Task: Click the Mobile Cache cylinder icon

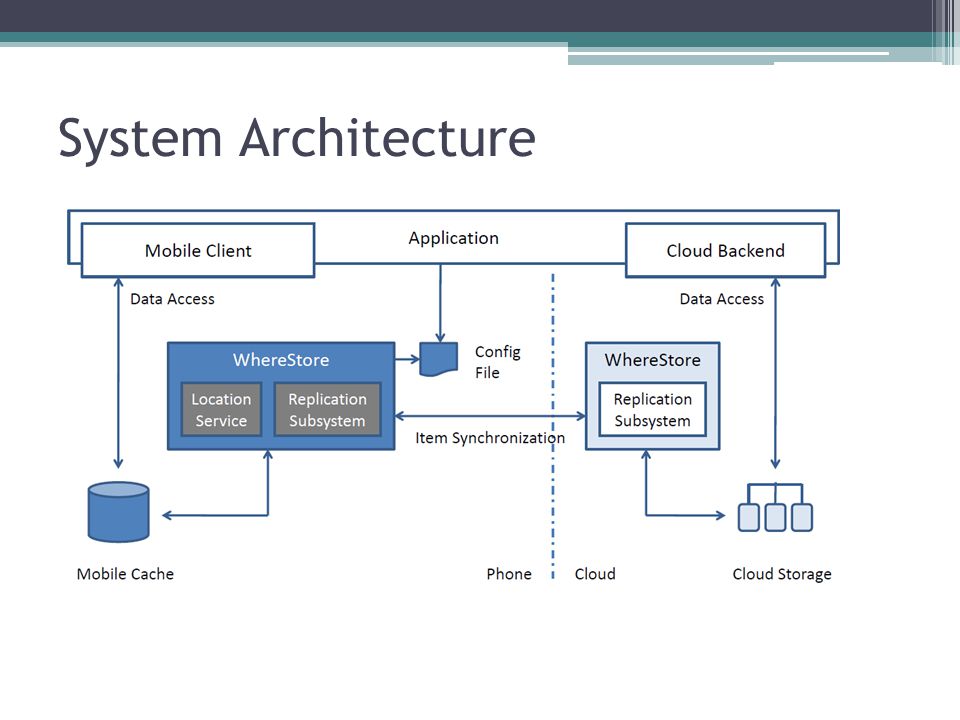Action: coord(118,512)
